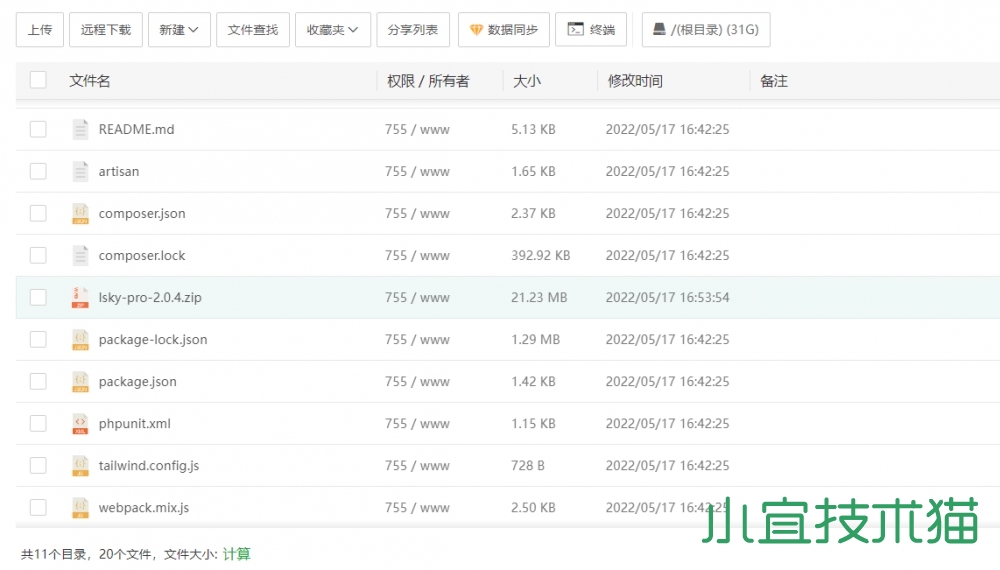
Task: Click 755 / www permission of README.md
Action: pos(417,129)
